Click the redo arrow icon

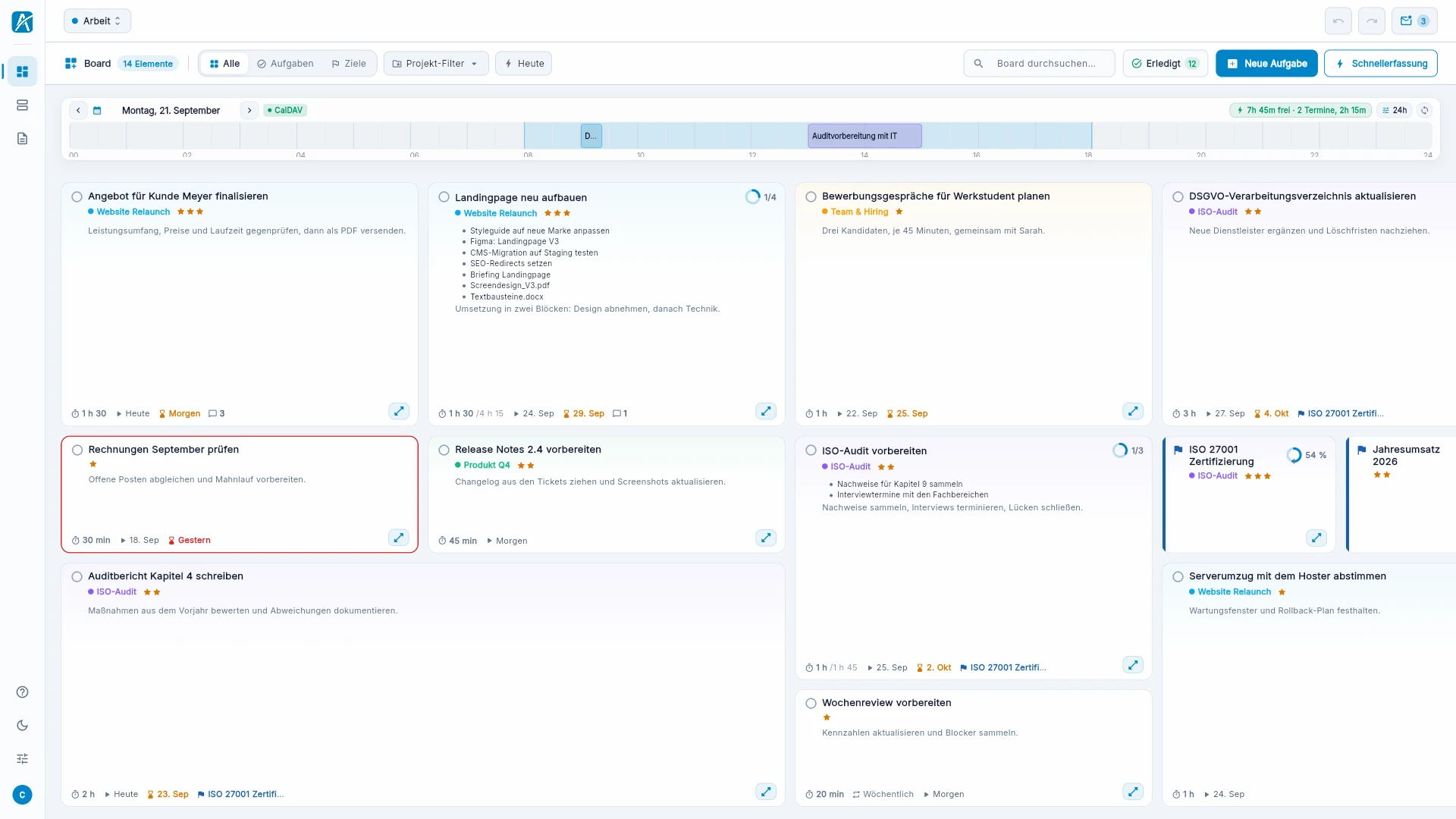1371,21
